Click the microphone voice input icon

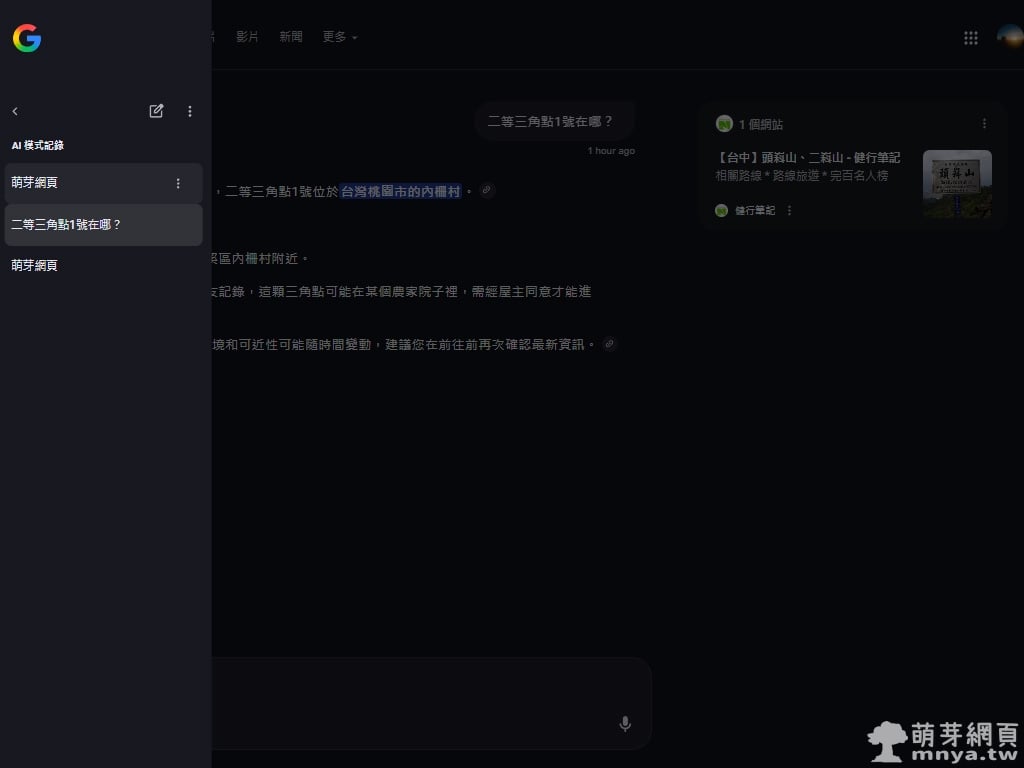[x=625, y=724]
